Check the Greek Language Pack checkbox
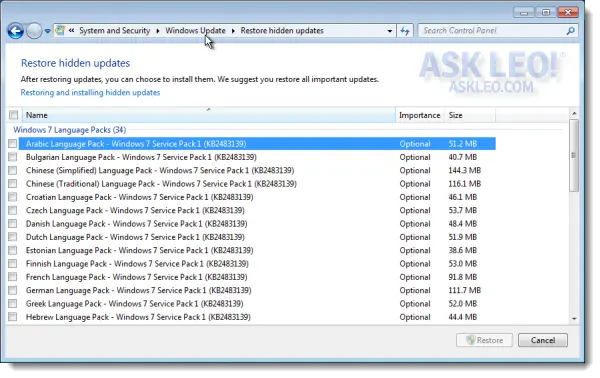The height and width of the screenshot is (378, 600). coord(13,303)
